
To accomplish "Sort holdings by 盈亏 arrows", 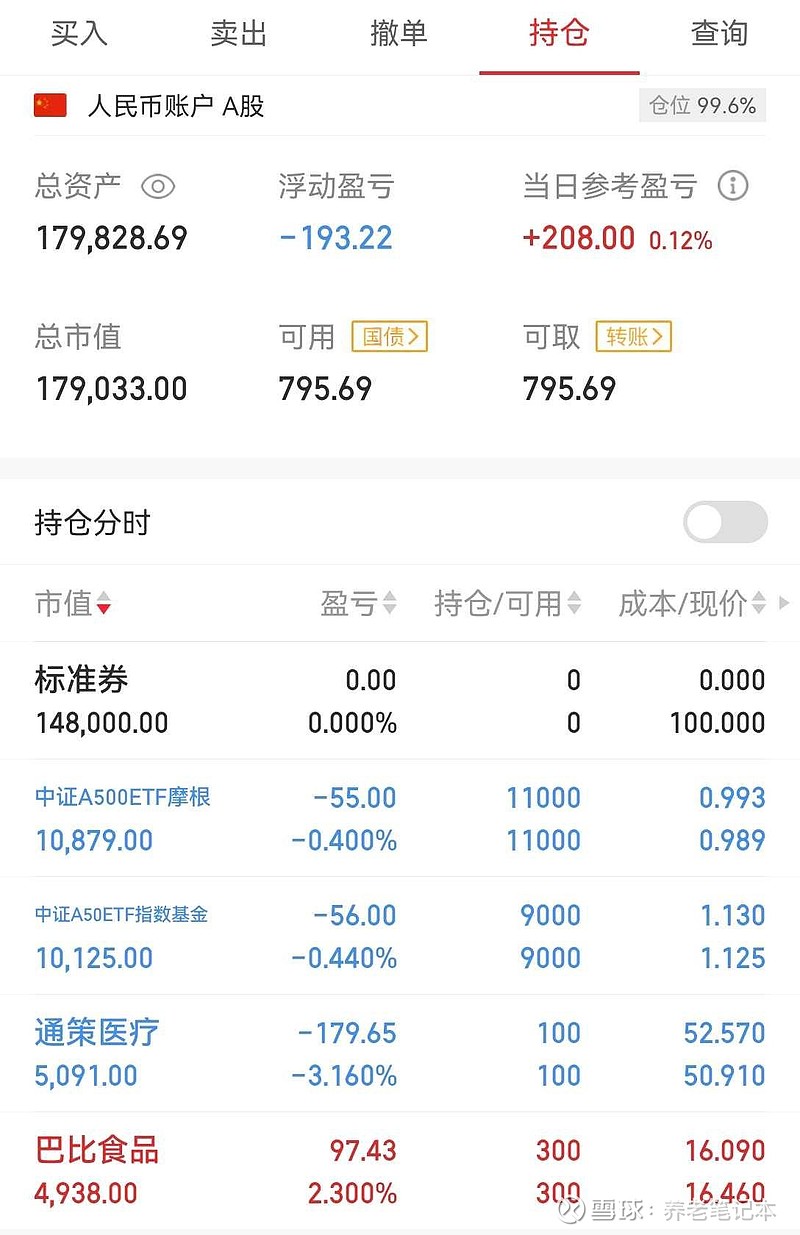I will coord(390,603).
